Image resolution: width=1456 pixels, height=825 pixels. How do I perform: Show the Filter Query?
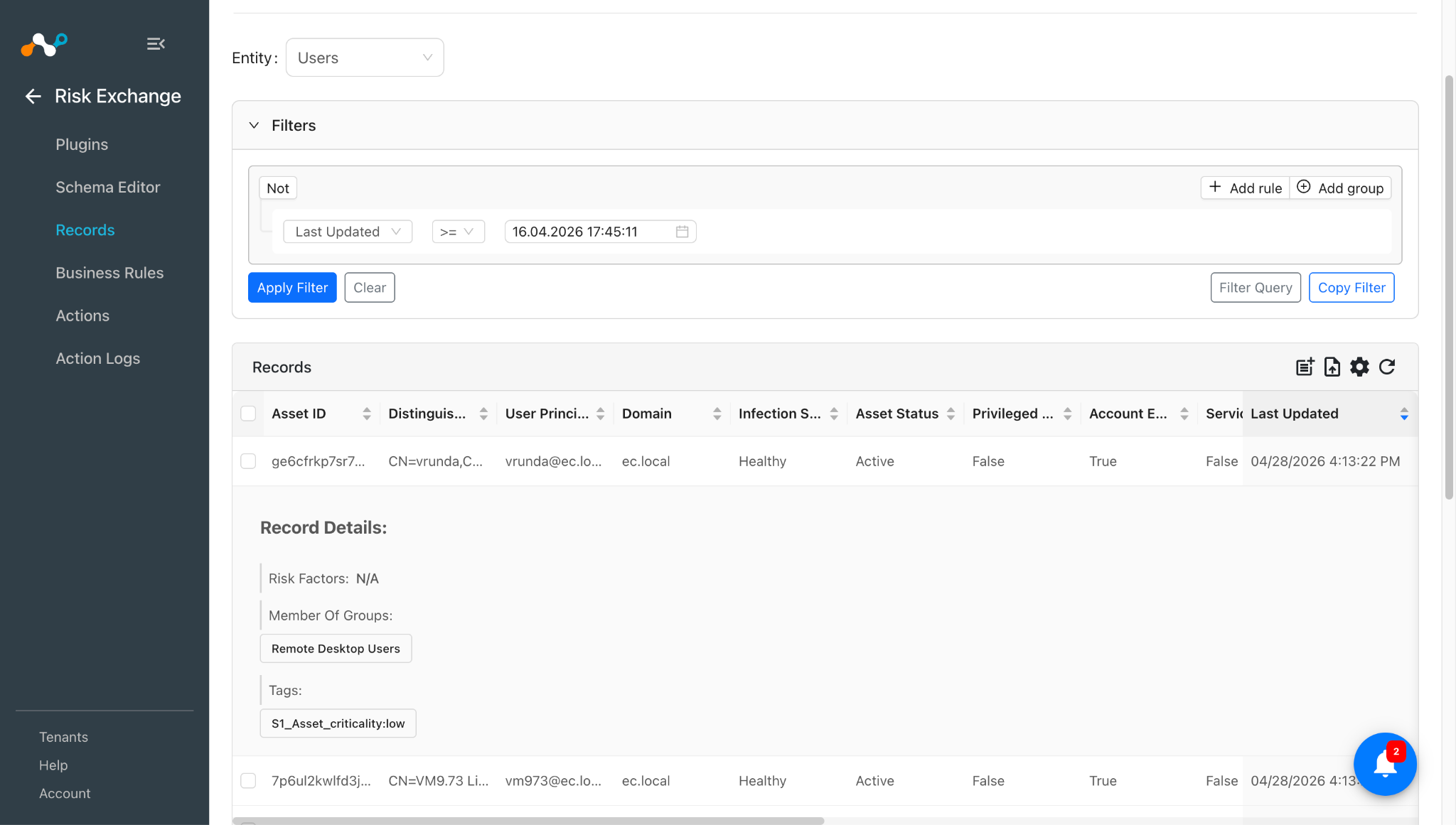(1256, 288)
